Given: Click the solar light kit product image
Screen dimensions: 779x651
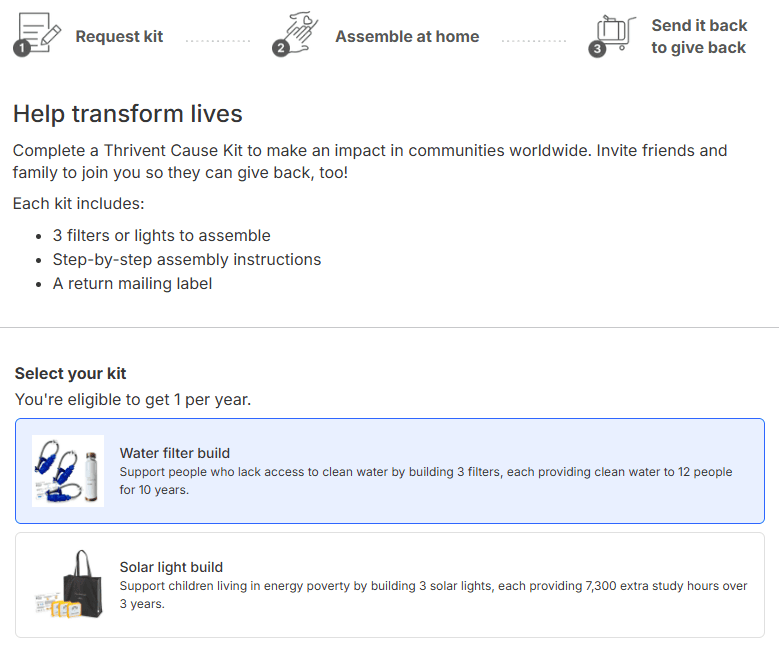Looking at the screenshot, I should tap(68, 585).
